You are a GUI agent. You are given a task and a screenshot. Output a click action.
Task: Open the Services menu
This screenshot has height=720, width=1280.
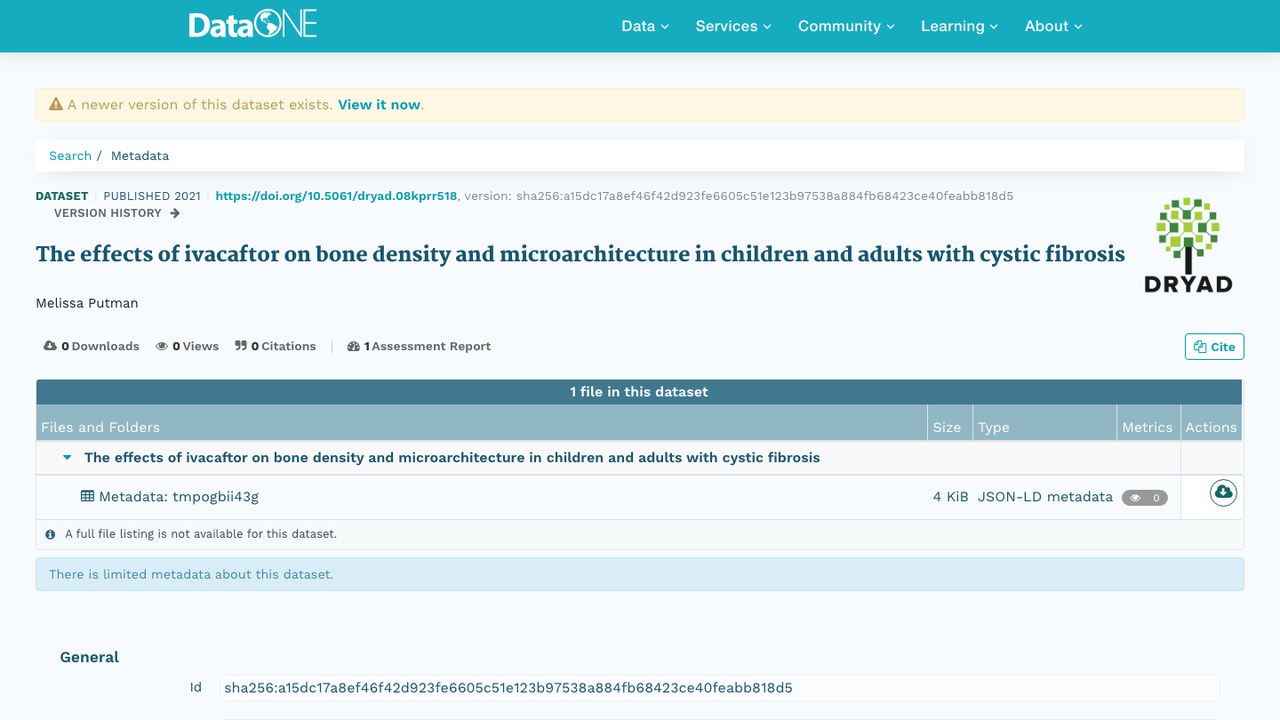(733, 26)
